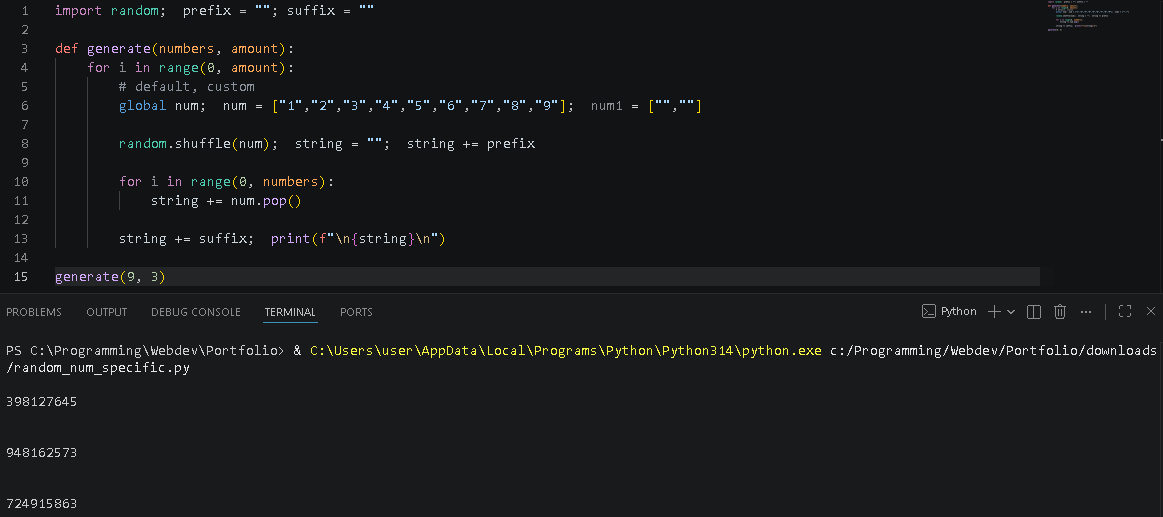Click the Python terminal name label
This screenshot has height=517, width=1163.
coord(959,312)
